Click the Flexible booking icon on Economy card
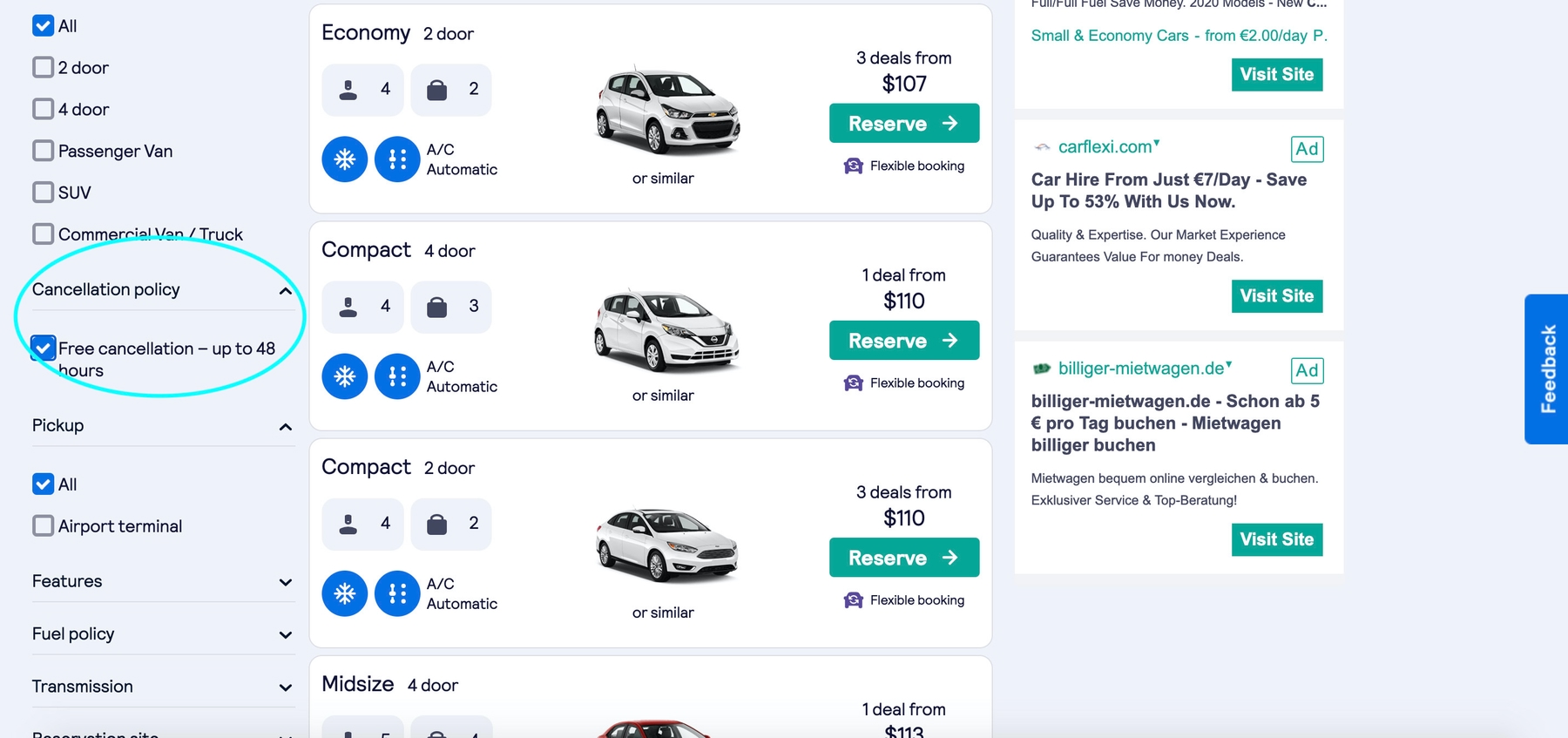This screenshot has height=738, width=1568. point(854,166)
